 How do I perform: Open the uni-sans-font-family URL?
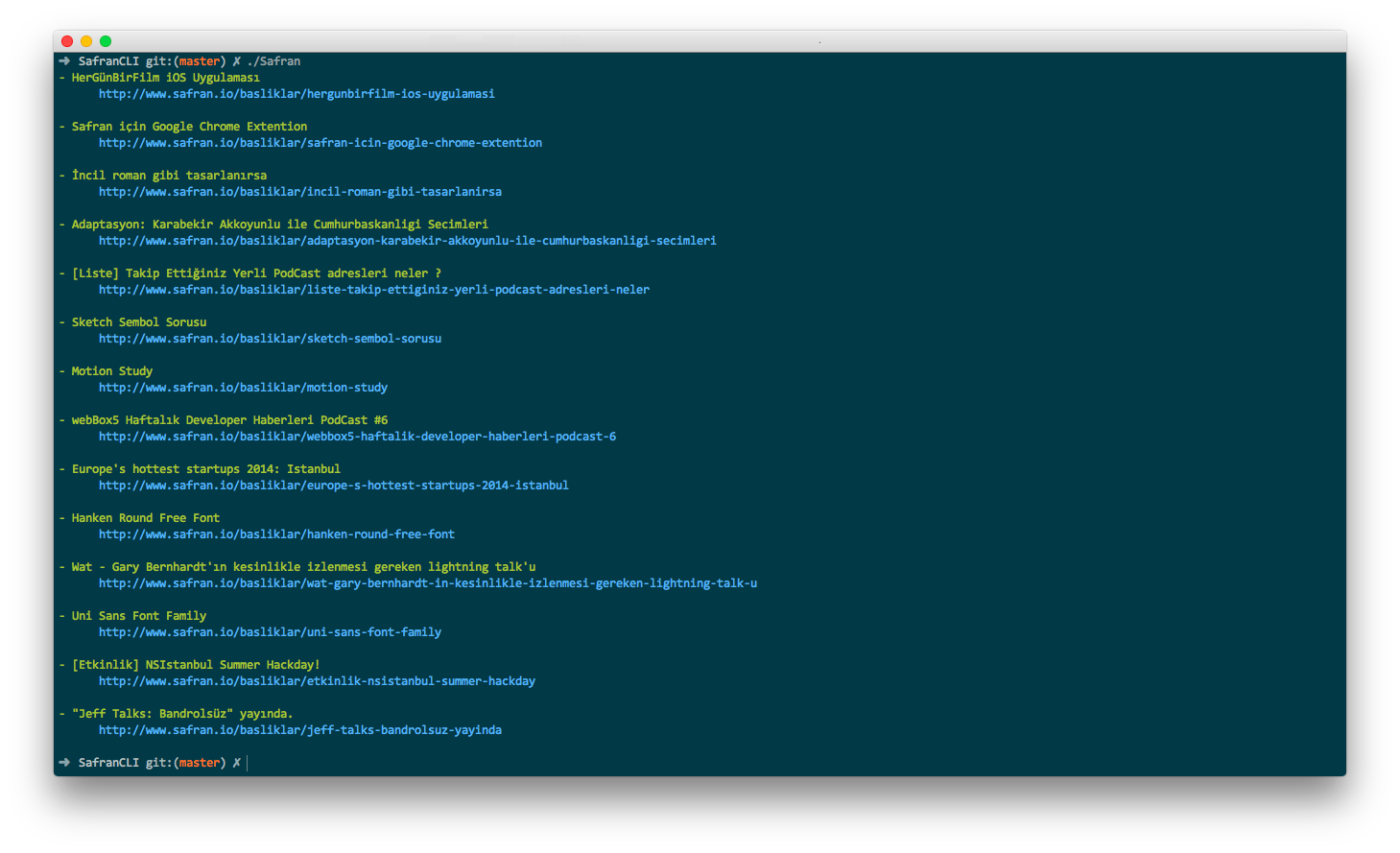271,632
